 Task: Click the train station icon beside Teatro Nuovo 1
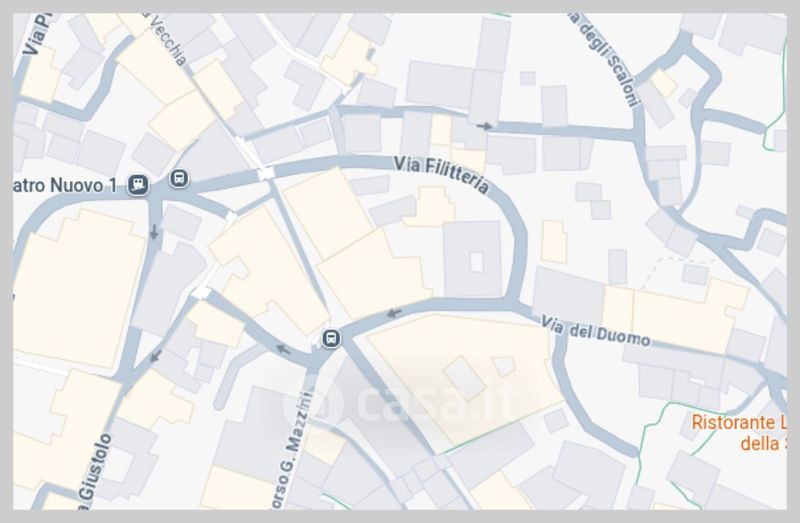138,185
